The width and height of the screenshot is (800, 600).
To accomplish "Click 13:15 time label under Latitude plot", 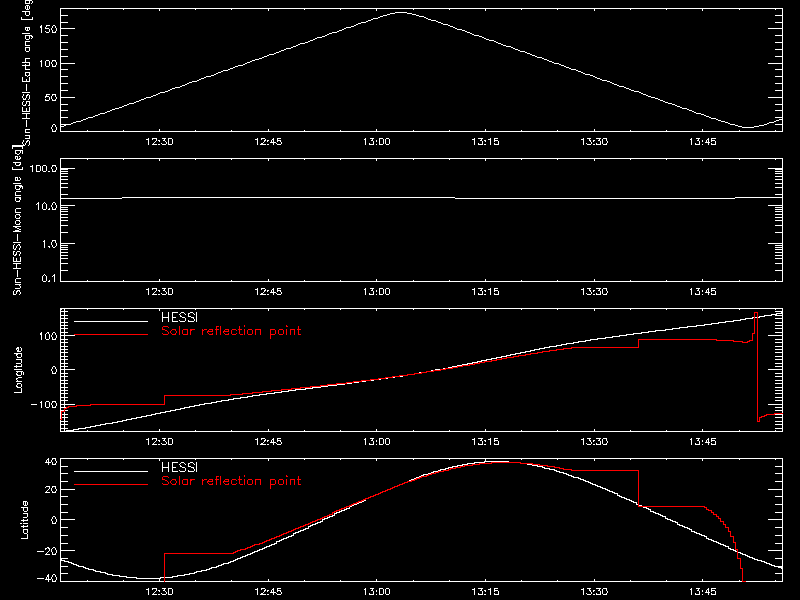I will click(x=485, y=592).
